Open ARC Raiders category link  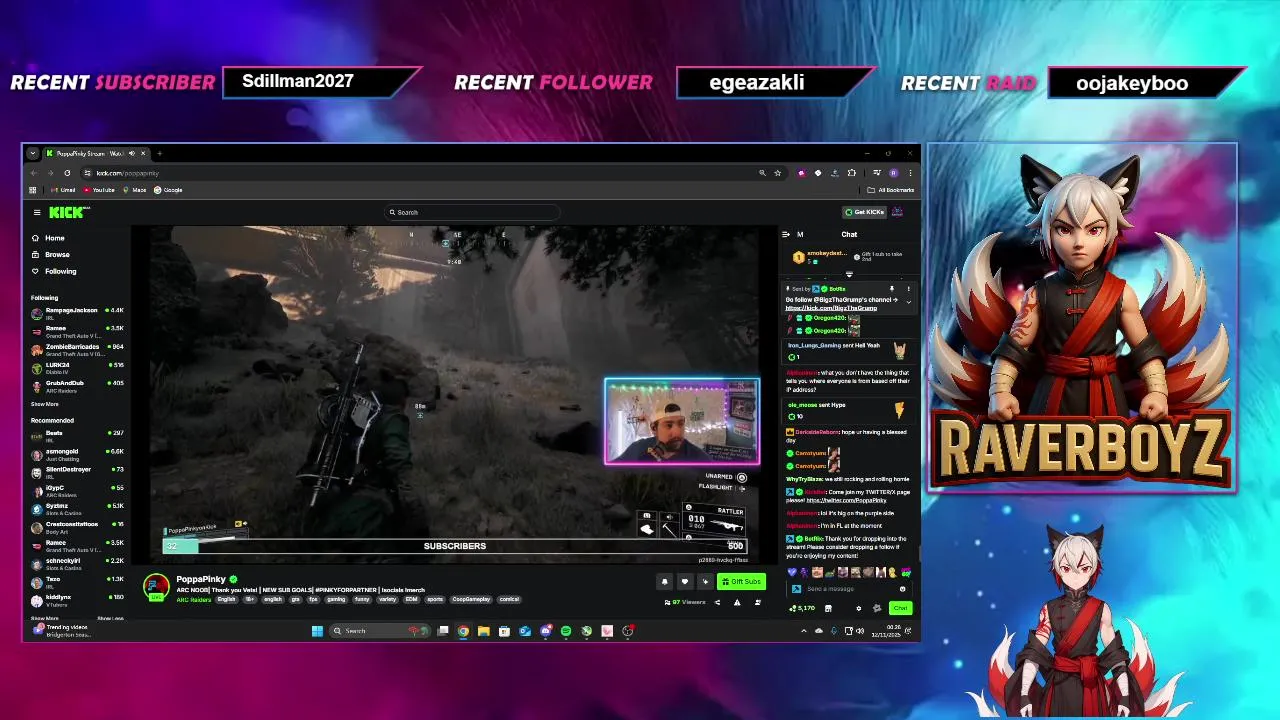[193, 599]
